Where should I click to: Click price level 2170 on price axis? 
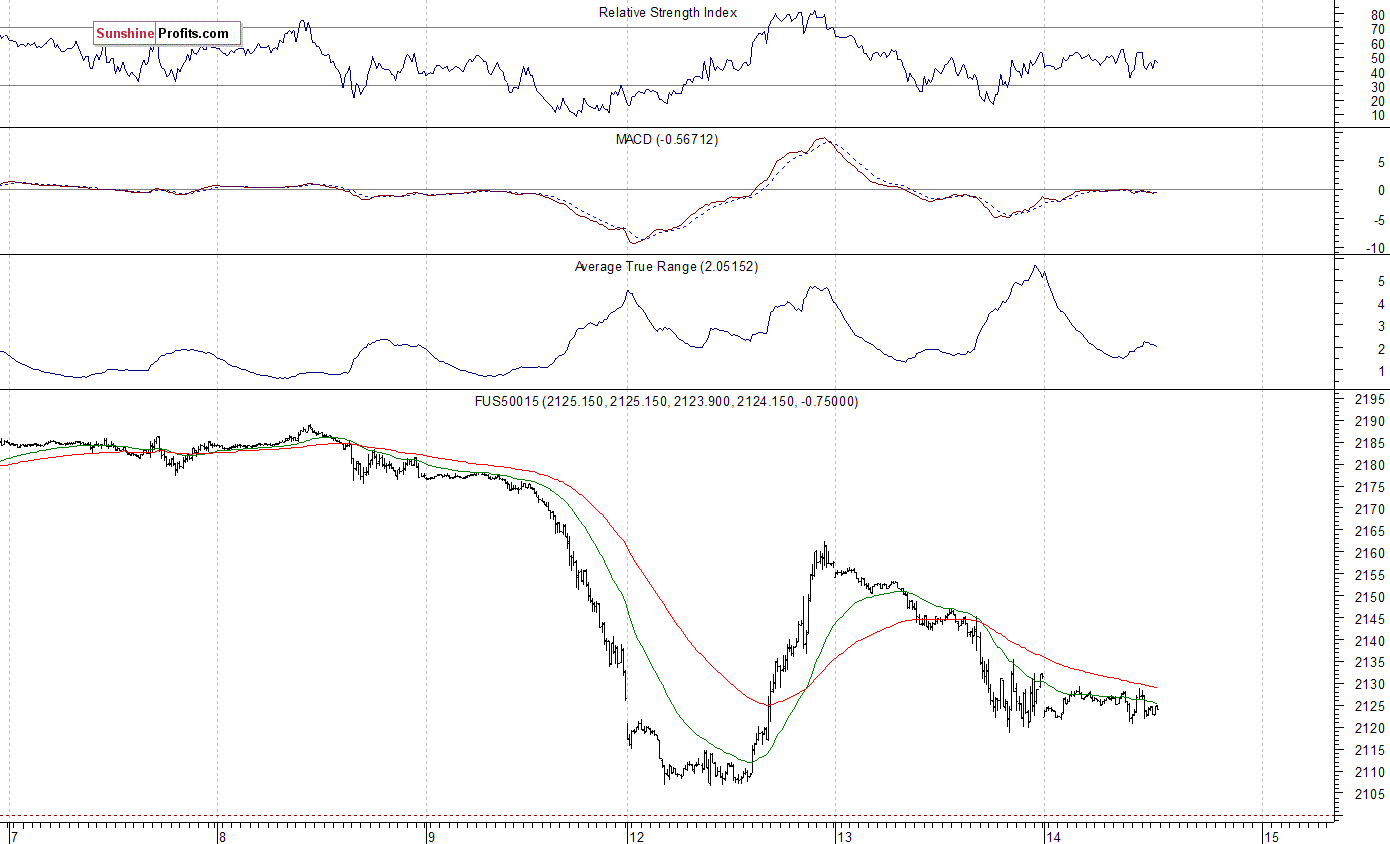tap(1370, 510)
